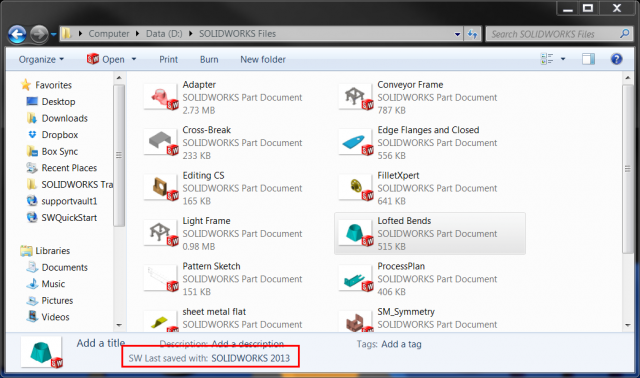Open the Organize menu
Viewport: 640px width, 378px height.
(41, 60)
